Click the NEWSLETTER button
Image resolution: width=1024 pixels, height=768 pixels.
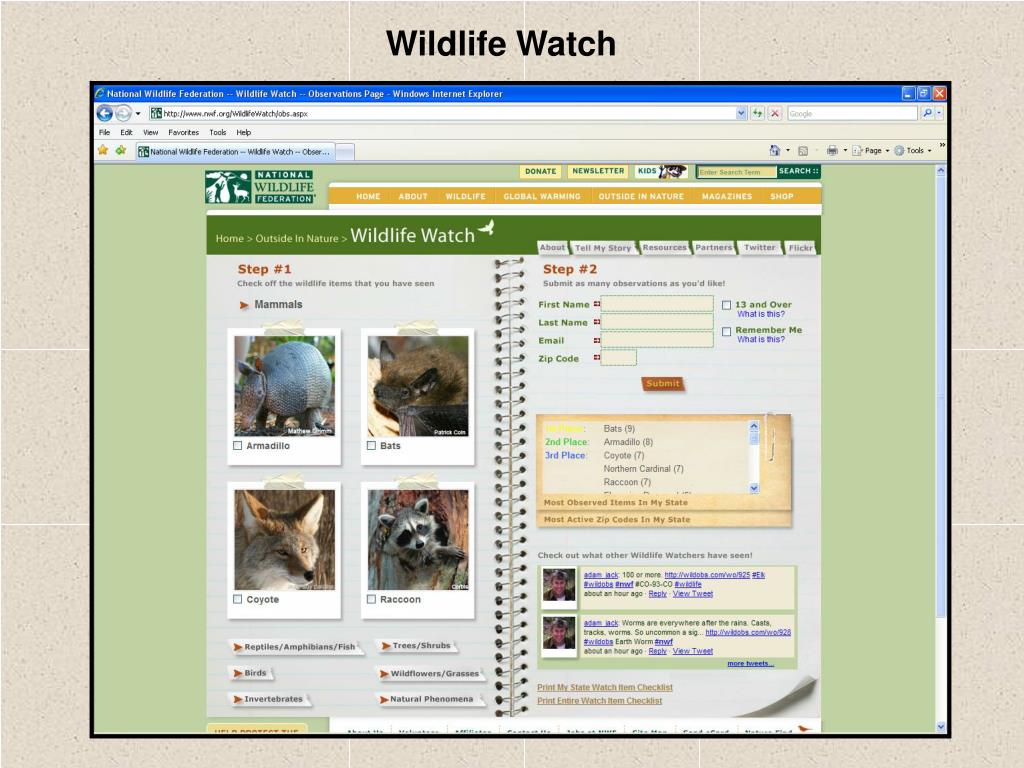[x=598, y=171]
